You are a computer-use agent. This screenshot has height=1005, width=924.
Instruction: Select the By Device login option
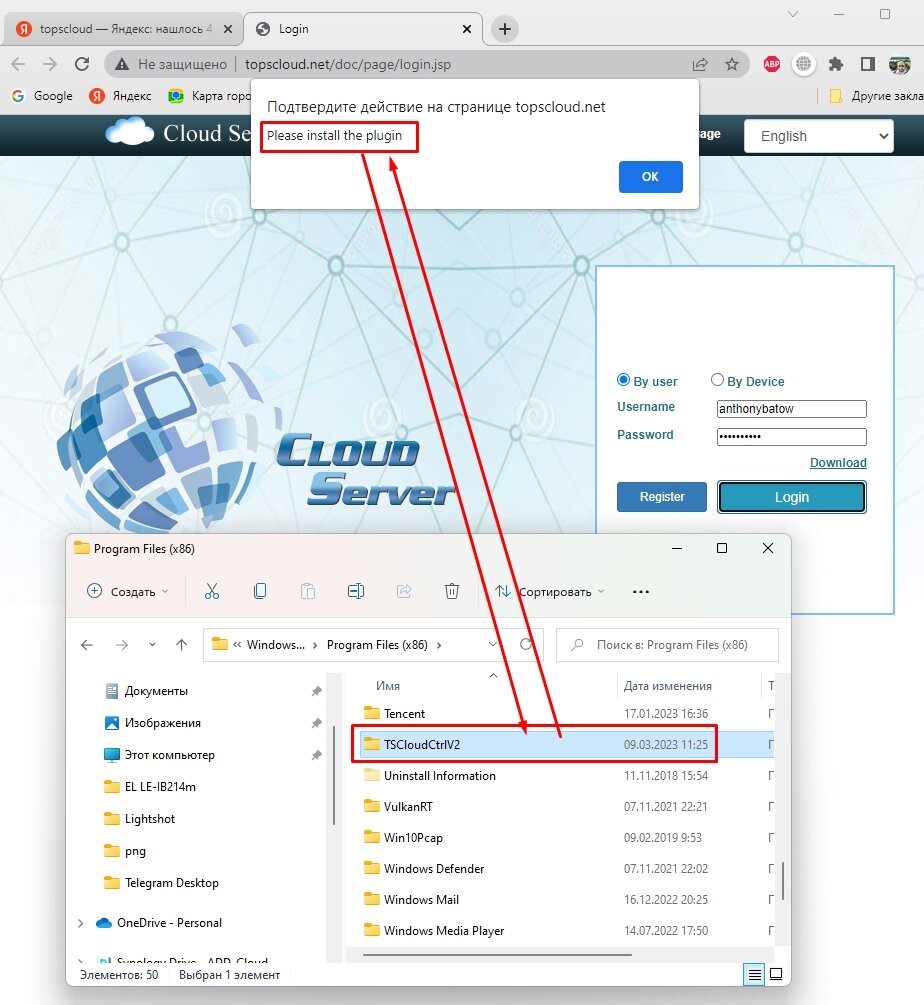click(717, 380)
